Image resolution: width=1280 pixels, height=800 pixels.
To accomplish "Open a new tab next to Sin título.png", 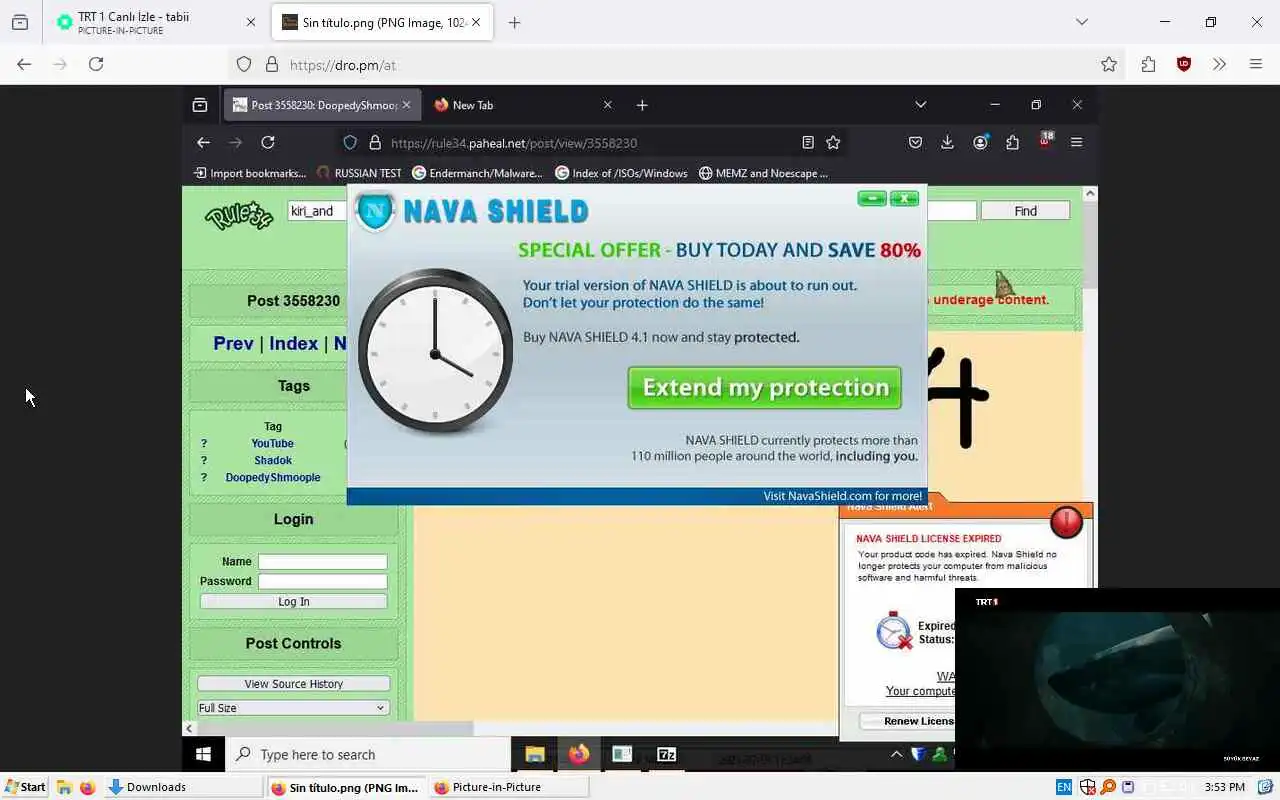I will pyautogui.click(x=514, y=22).
